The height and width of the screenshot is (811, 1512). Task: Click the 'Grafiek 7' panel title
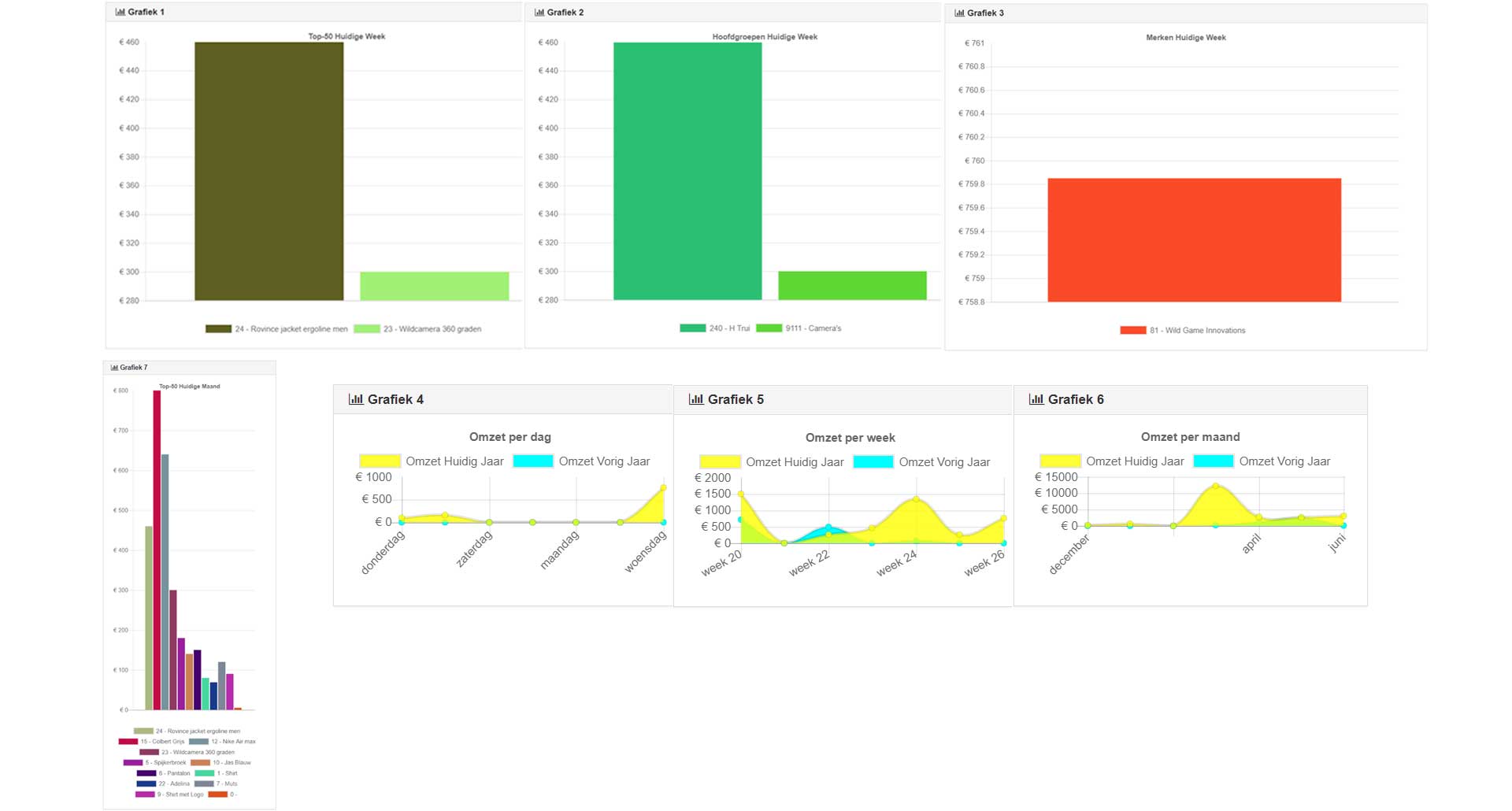[133, 367]
